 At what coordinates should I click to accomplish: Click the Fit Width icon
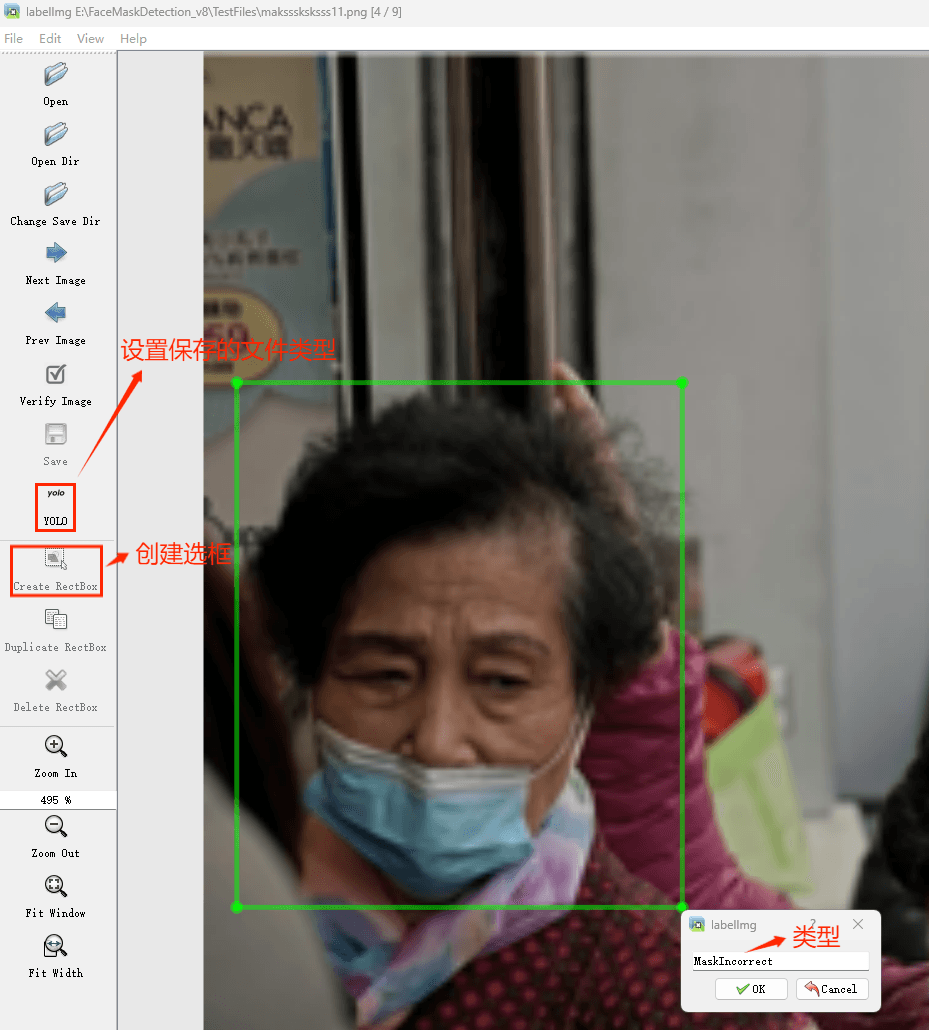click(56, 946)
